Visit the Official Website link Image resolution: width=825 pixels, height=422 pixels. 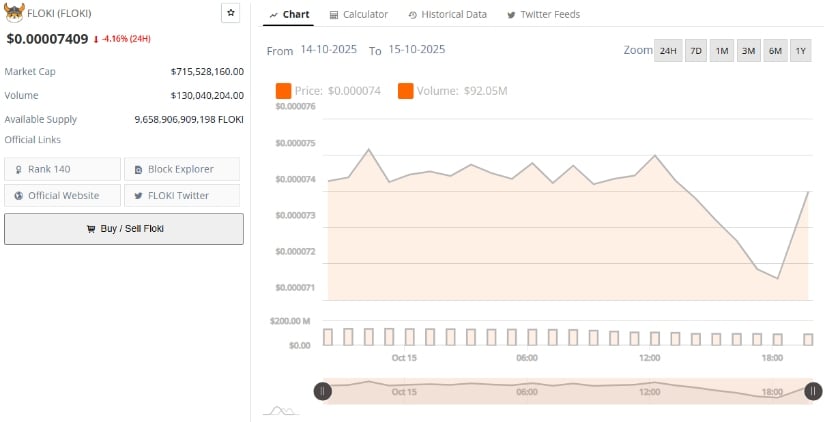[x=62, y=195]
